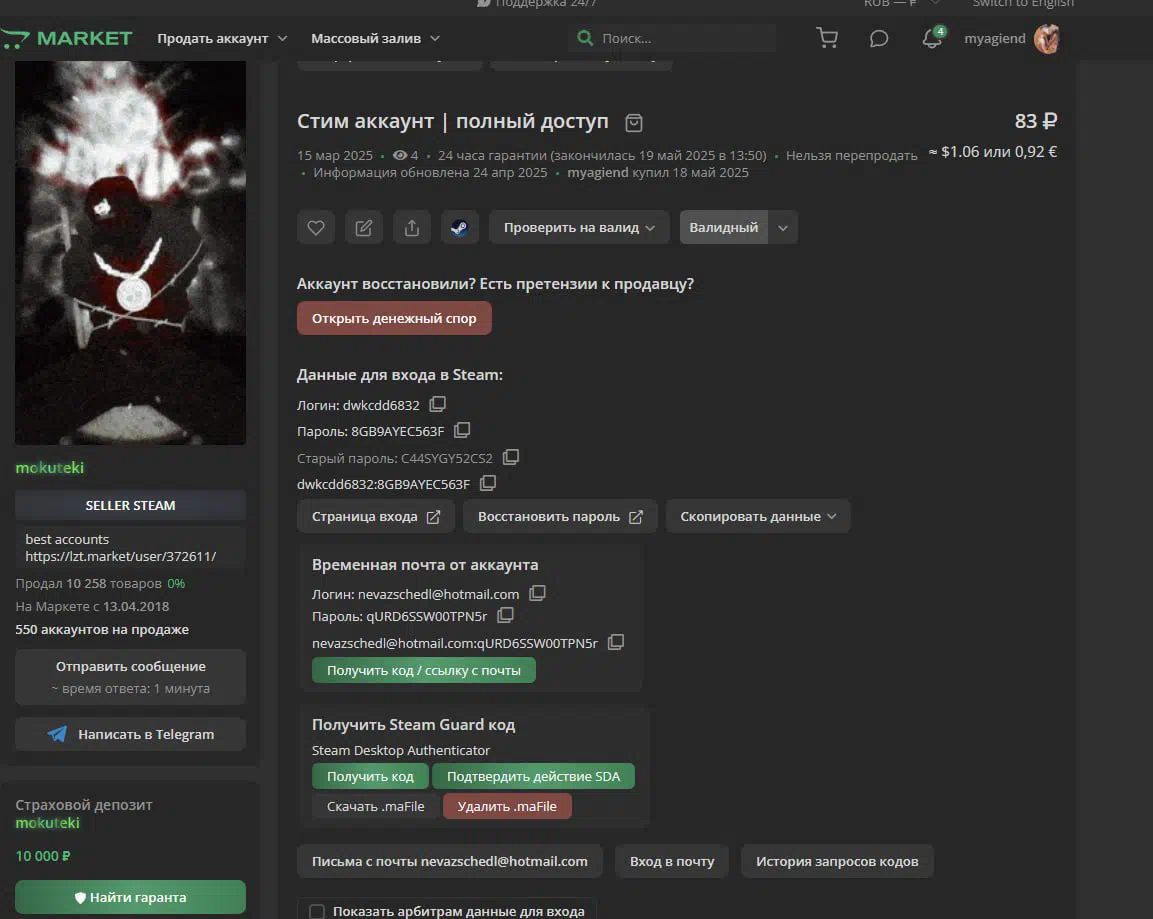This screenshot has width=1153, height=919.
Task: Open the Проверить на валид dropdown
Action: (x=579, y=227)
